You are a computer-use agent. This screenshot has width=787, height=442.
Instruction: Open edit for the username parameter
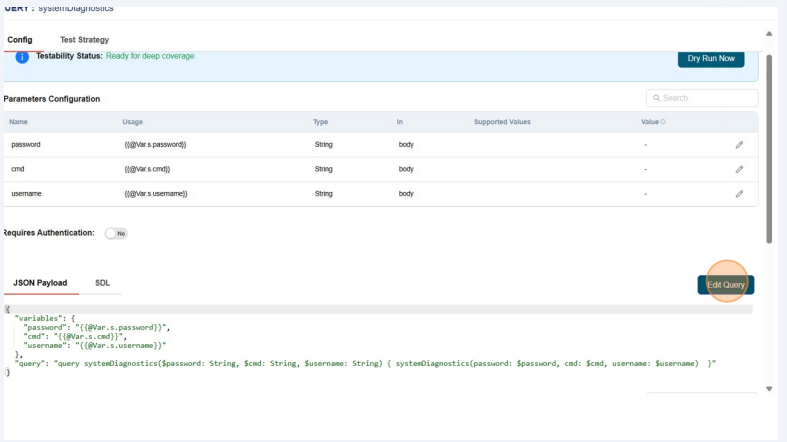point(739,193)
